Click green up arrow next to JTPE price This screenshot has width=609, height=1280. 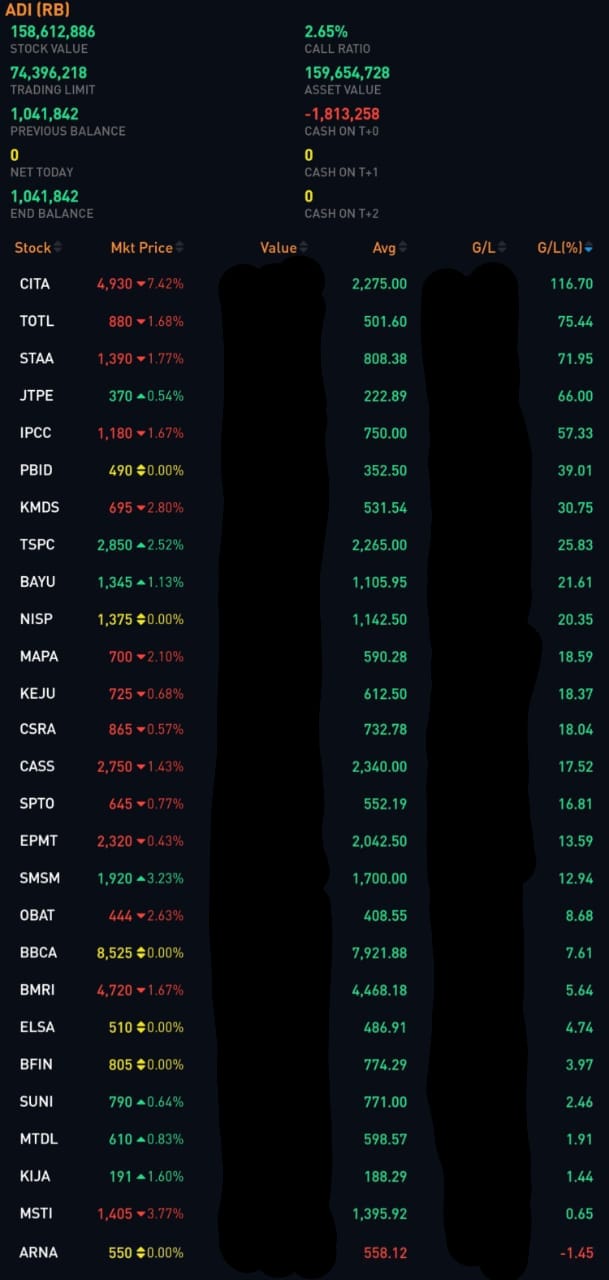[140, 396]
